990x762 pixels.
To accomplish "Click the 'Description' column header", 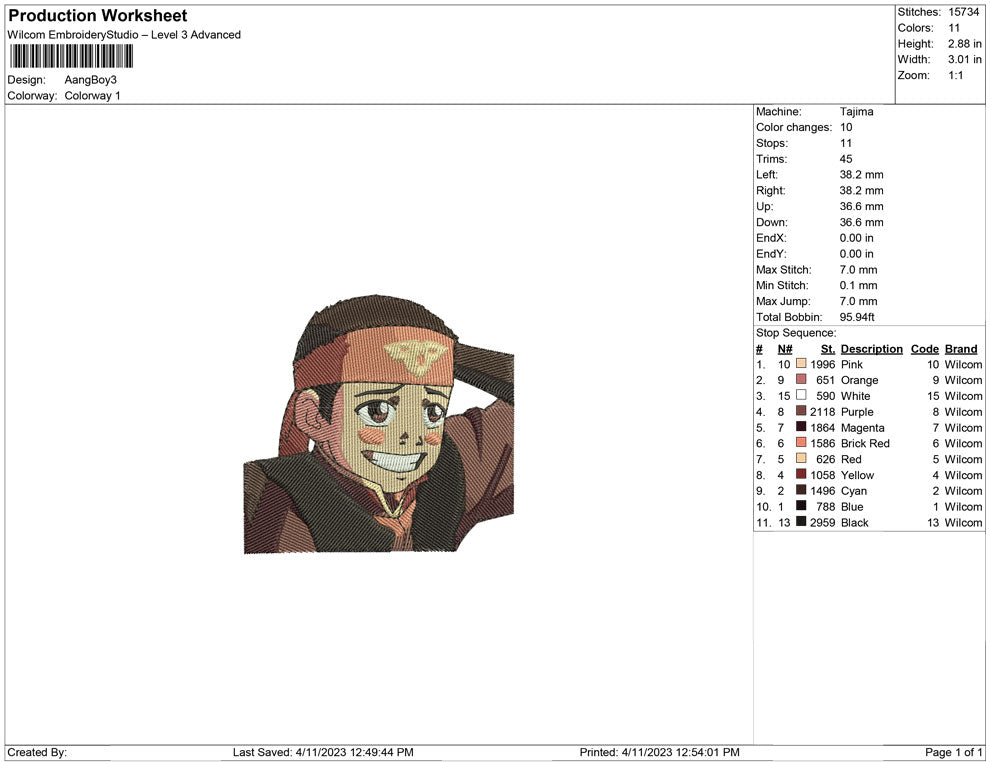I will [871, 349].
